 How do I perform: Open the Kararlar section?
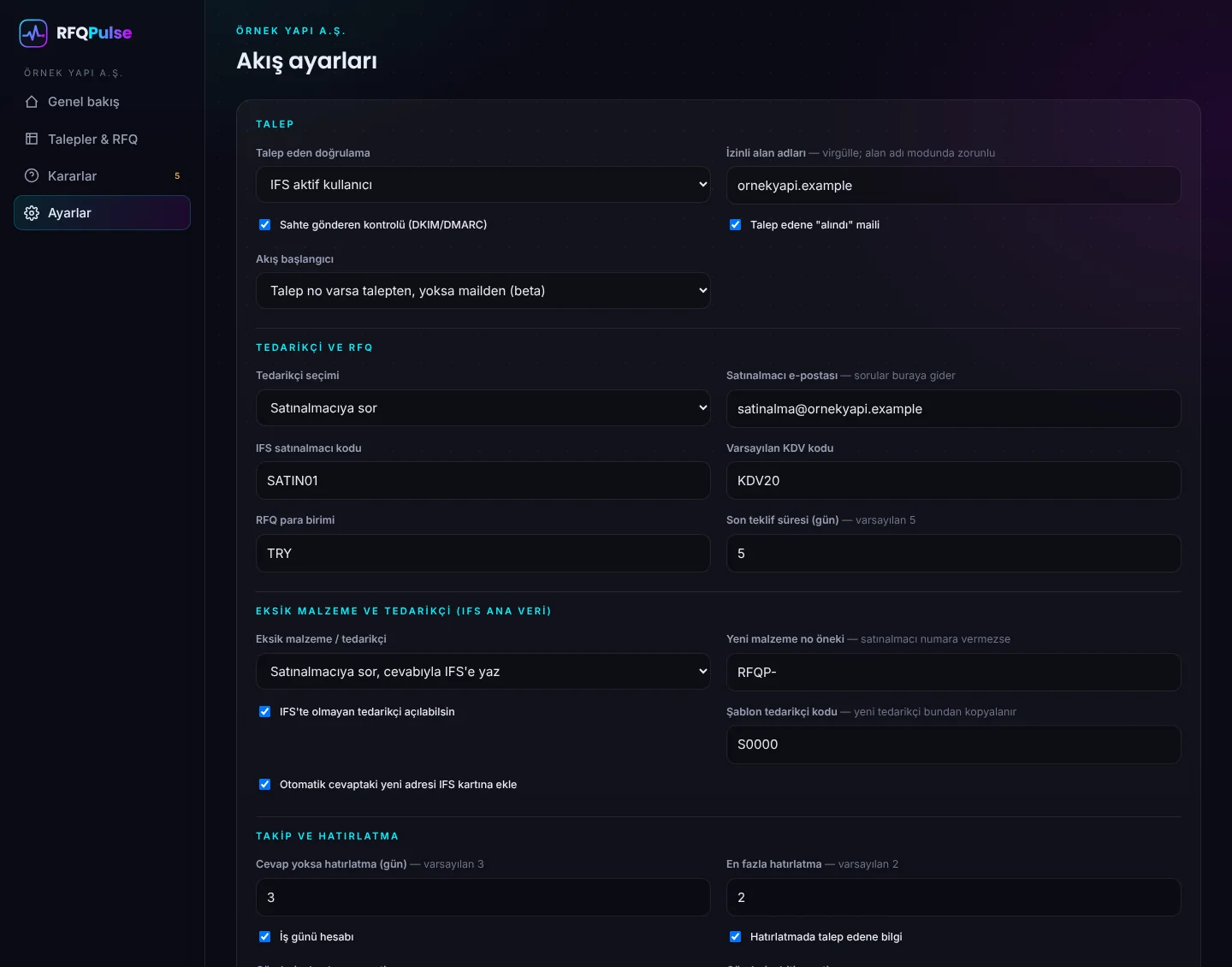tap(102, 175)
